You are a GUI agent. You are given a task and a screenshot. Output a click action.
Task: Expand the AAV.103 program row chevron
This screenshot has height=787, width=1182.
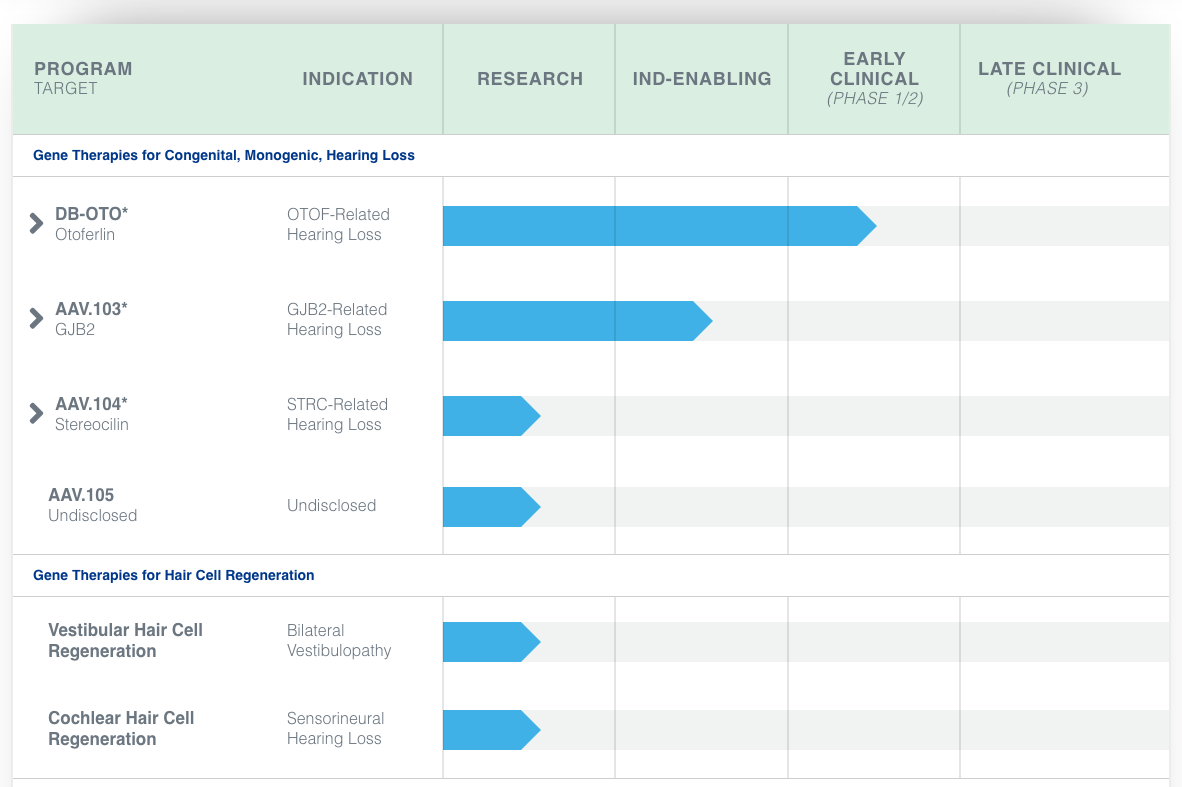point(36,319)
